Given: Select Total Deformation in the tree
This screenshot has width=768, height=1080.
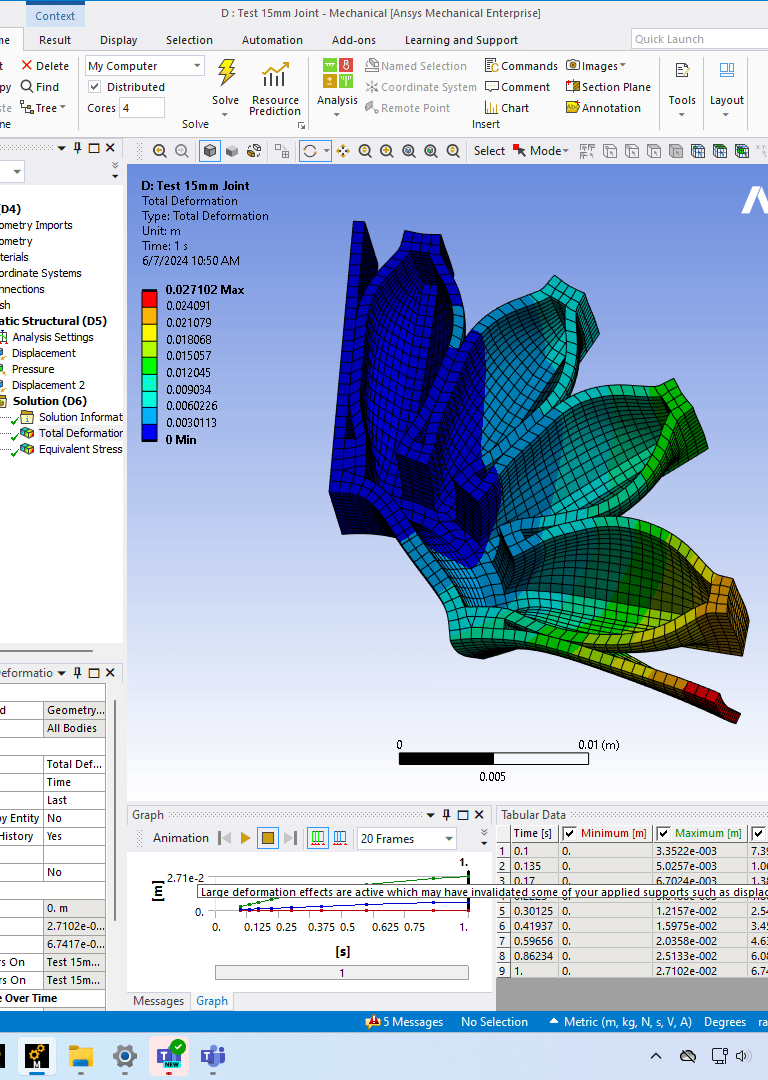Looking at the screenshot, I should click(x=81, y=433).
